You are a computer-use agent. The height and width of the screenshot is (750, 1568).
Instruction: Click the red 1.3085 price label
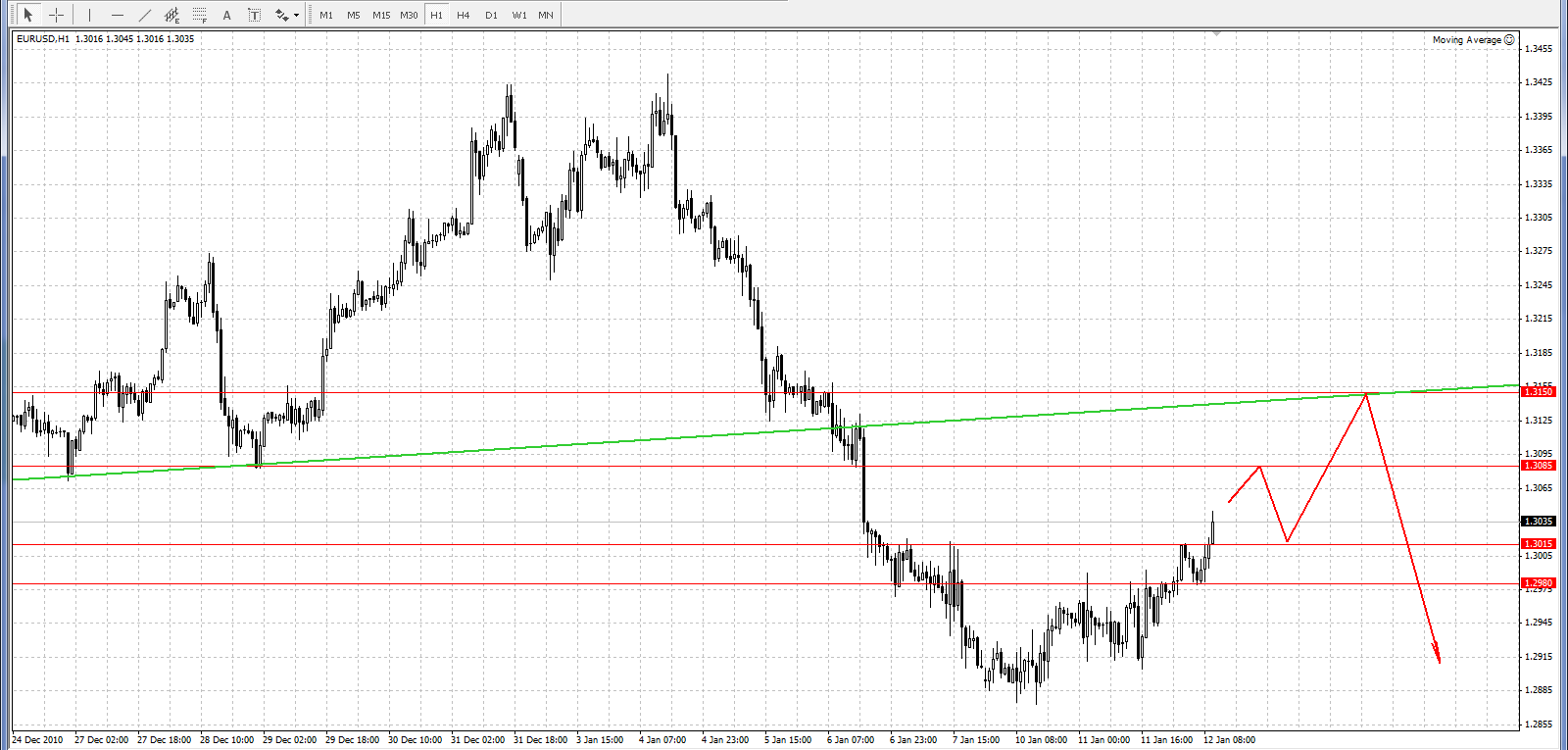1538,466
